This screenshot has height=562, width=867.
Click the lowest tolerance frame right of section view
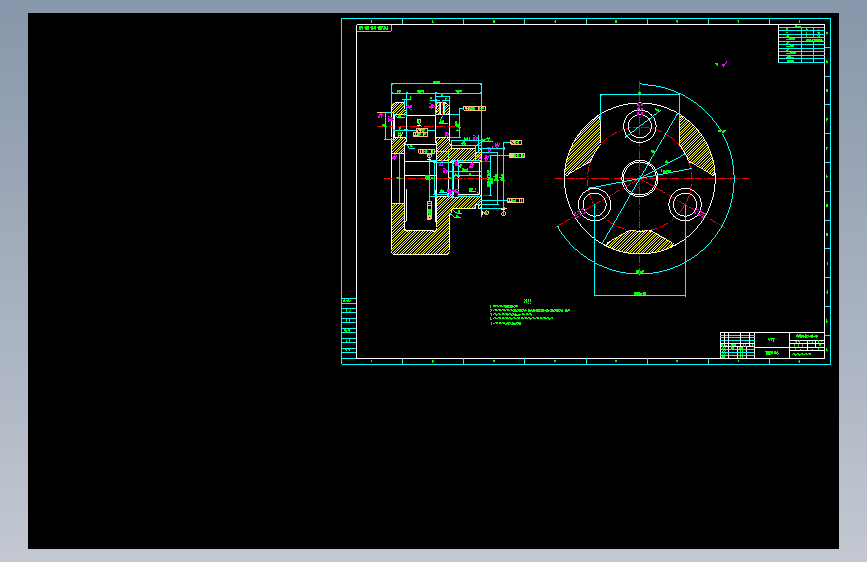515,200
